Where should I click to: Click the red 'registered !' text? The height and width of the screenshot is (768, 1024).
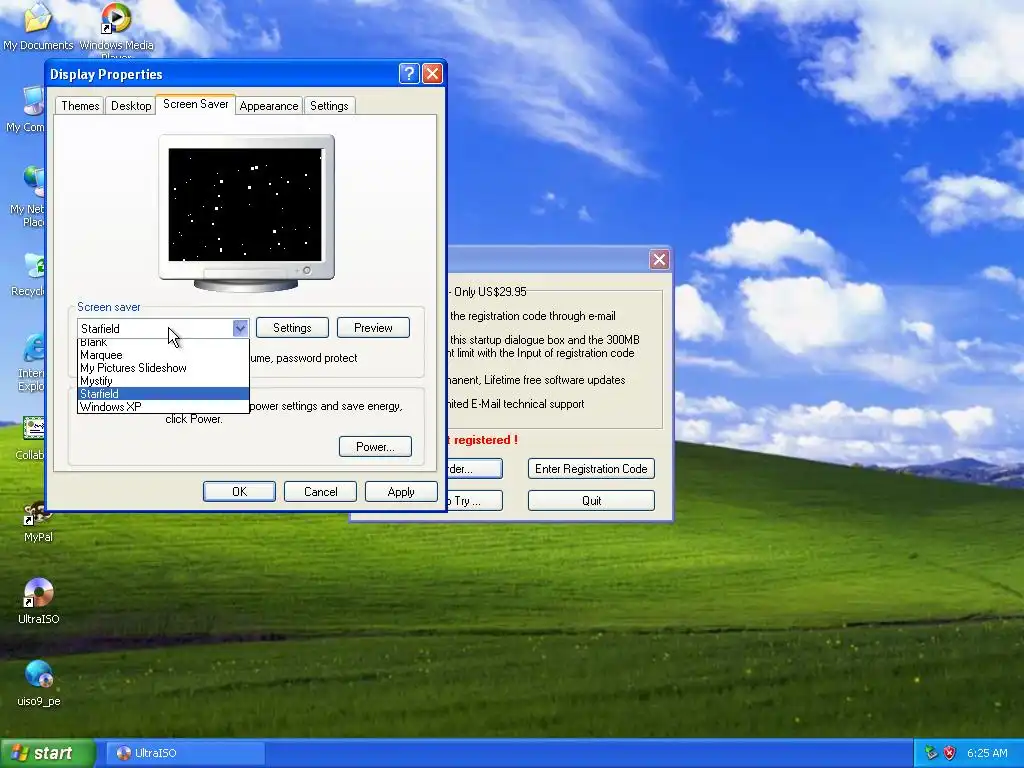click(485, 440)
